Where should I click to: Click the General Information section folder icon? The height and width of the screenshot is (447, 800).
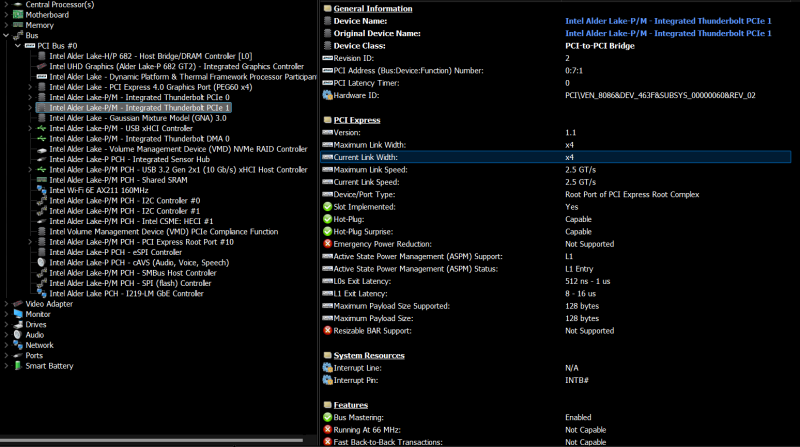pos(328,8)
